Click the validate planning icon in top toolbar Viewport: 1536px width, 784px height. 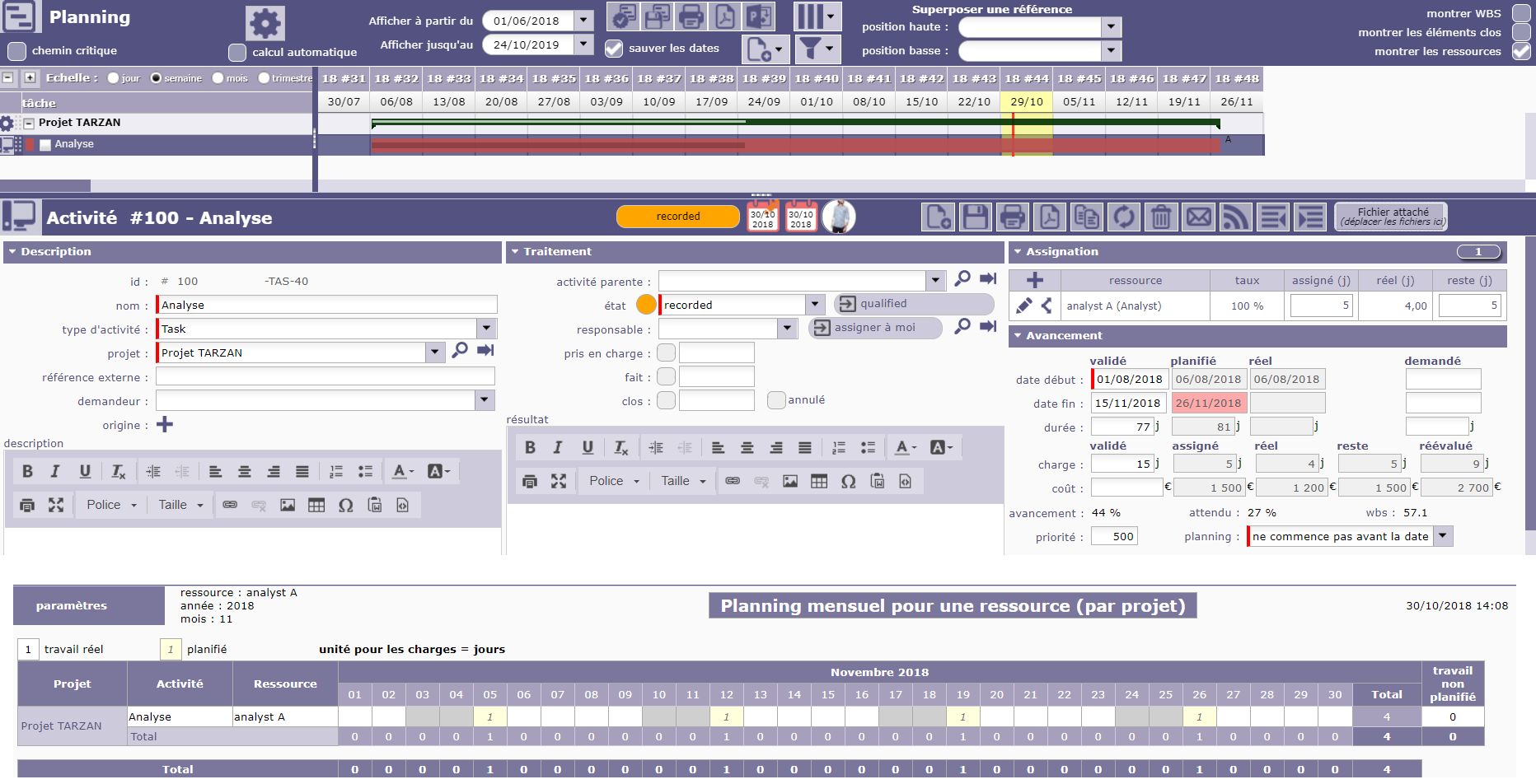coord(623,16)
